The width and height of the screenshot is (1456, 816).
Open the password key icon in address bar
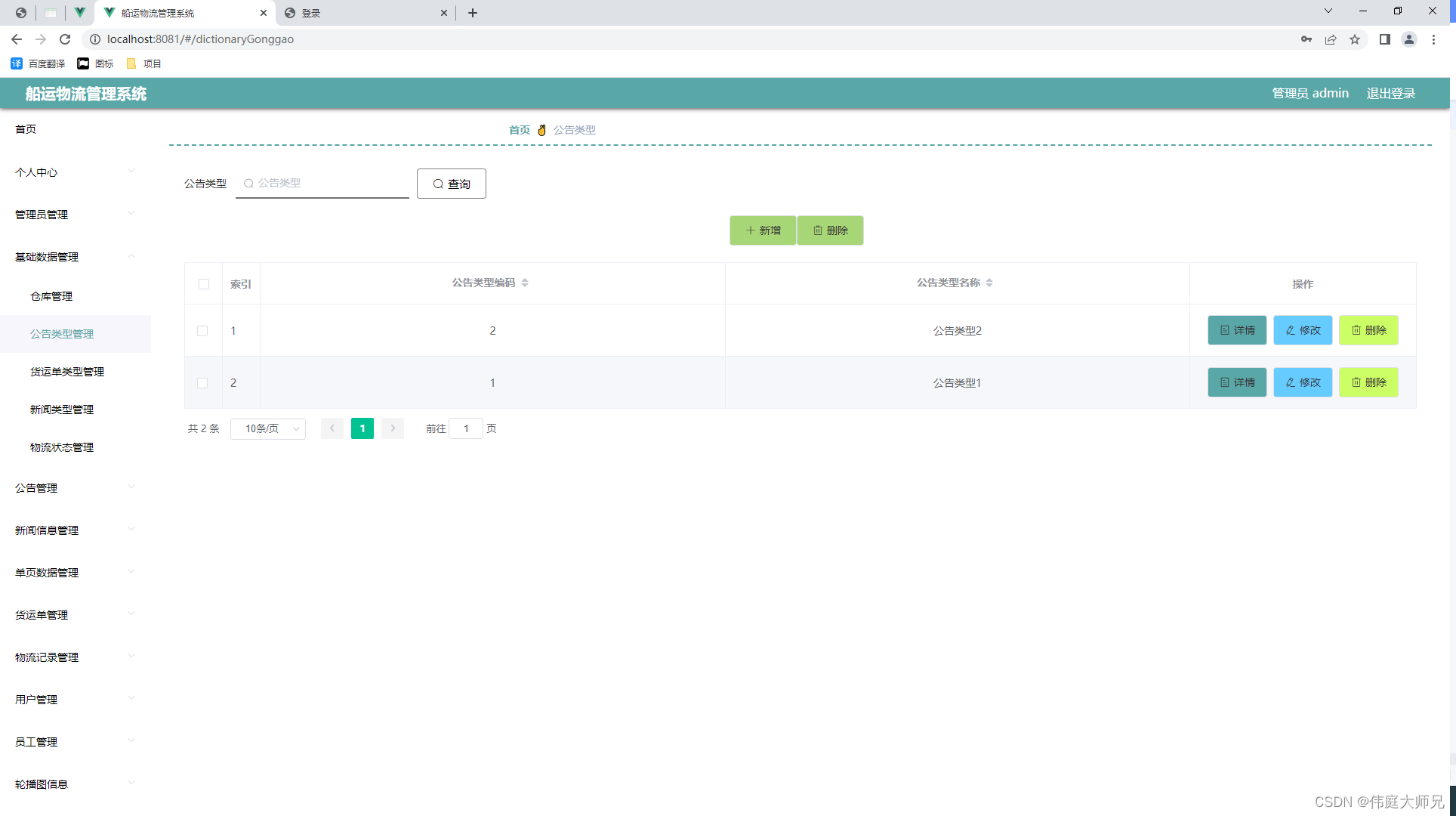1306,39
